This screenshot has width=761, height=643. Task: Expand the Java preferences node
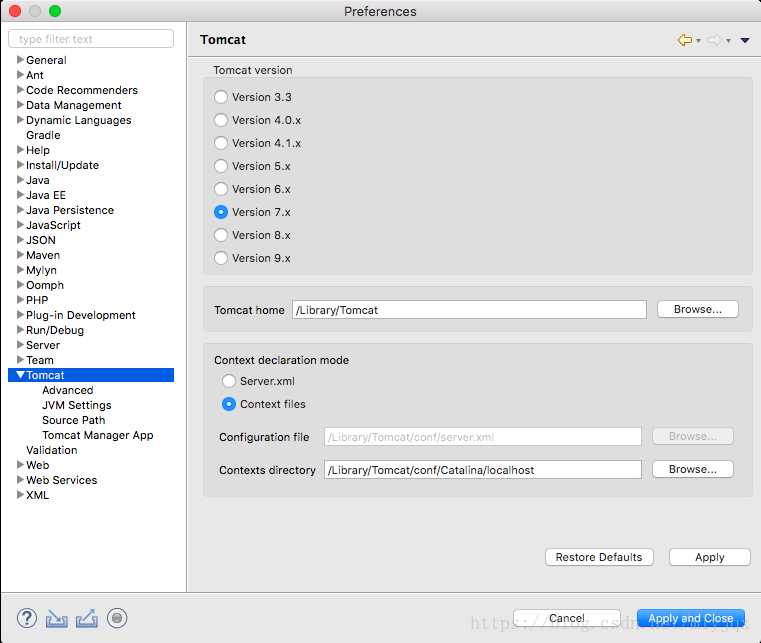(x=20, y=180)
